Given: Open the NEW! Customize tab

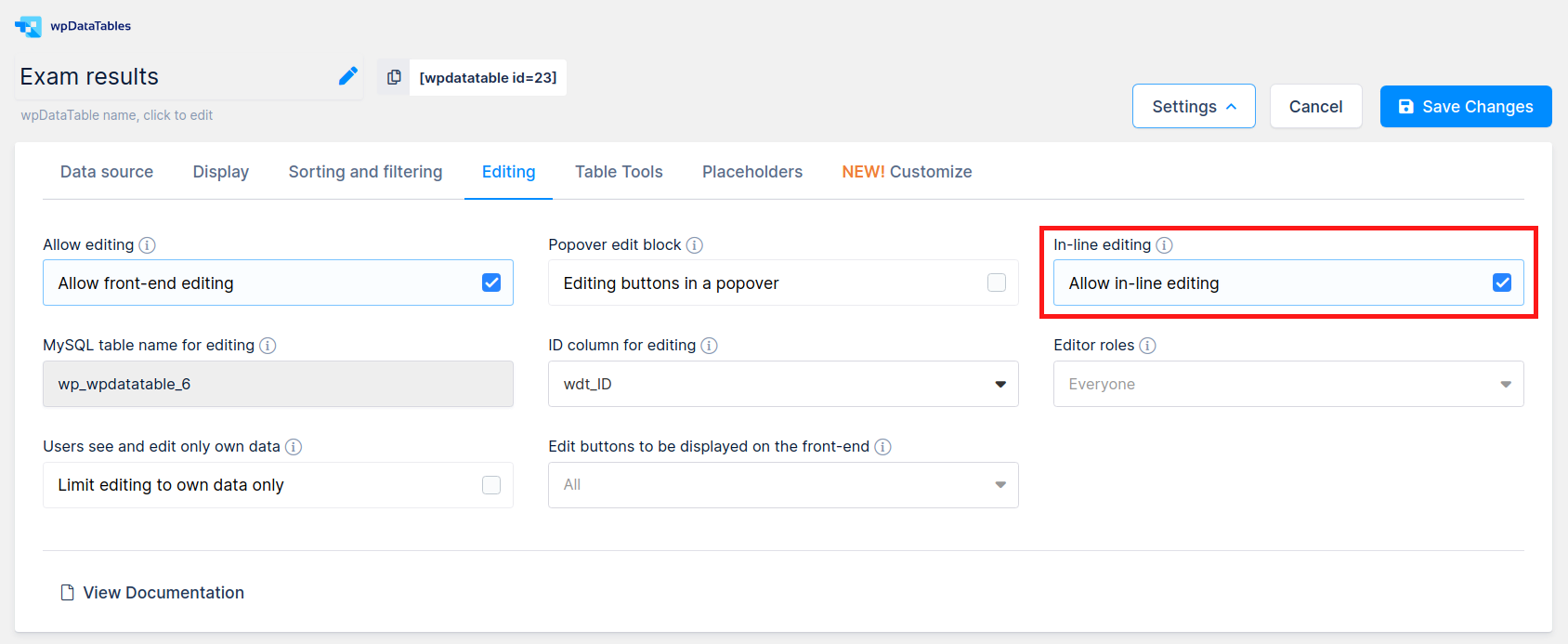Looking at the screenshot, I should click(907, 172).
